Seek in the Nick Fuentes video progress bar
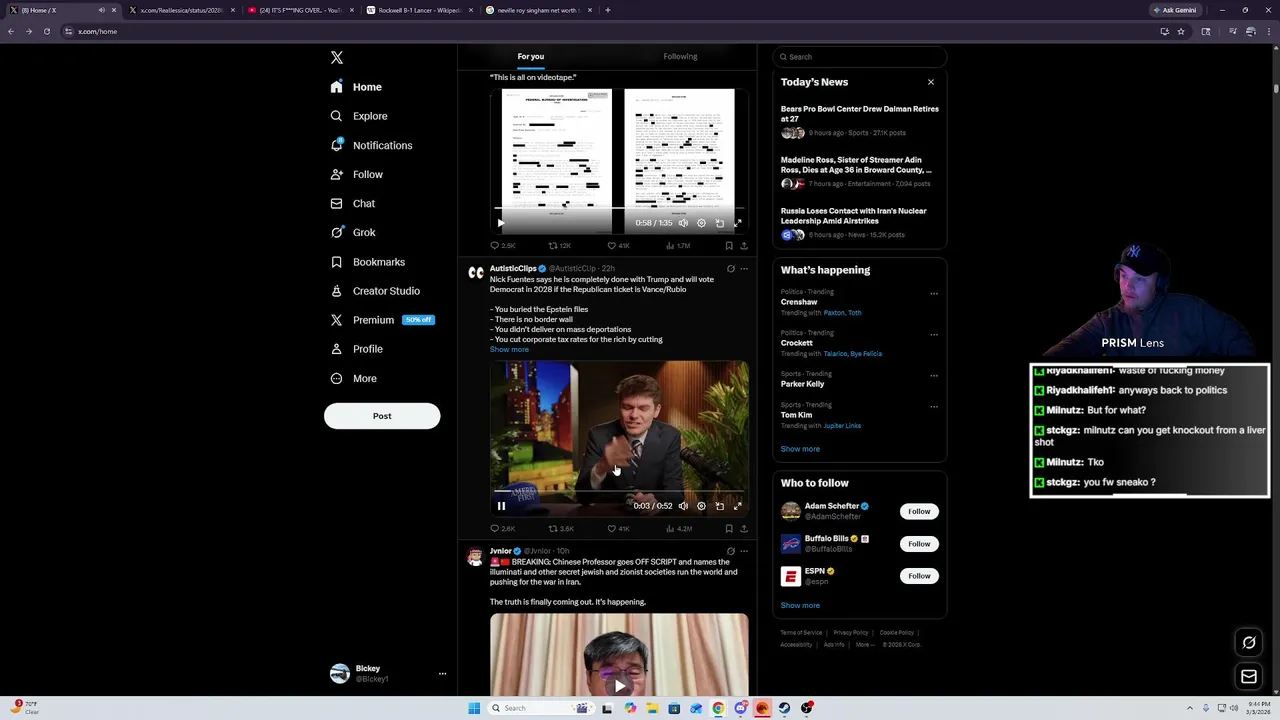This screenshot has height=720, width=1280. point(619,493)
